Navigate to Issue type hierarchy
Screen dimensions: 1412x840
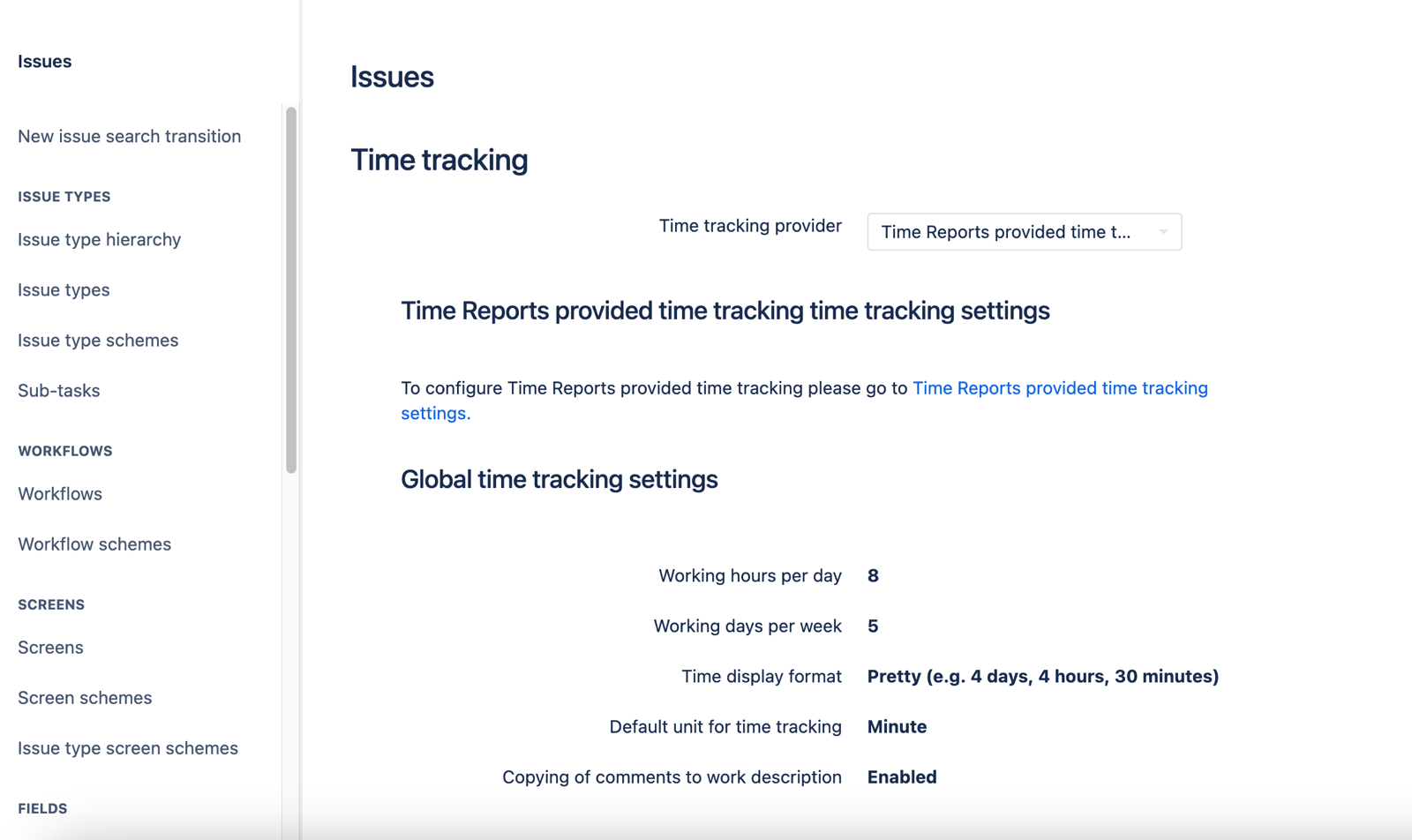(x=99, y=239)
